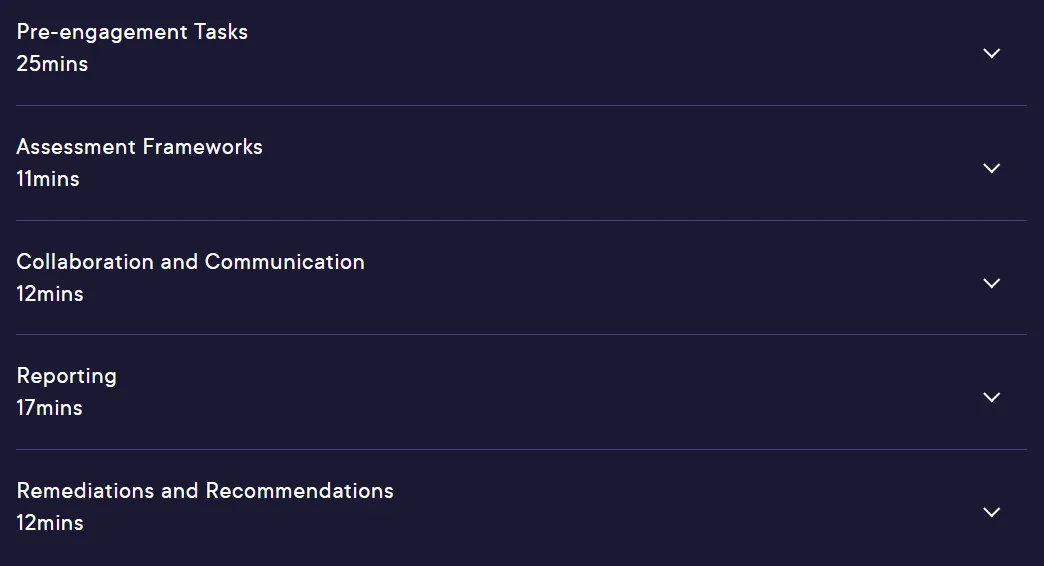
Task: Click 12mins under Remediations and Recommendations
Action: [50, 523]
